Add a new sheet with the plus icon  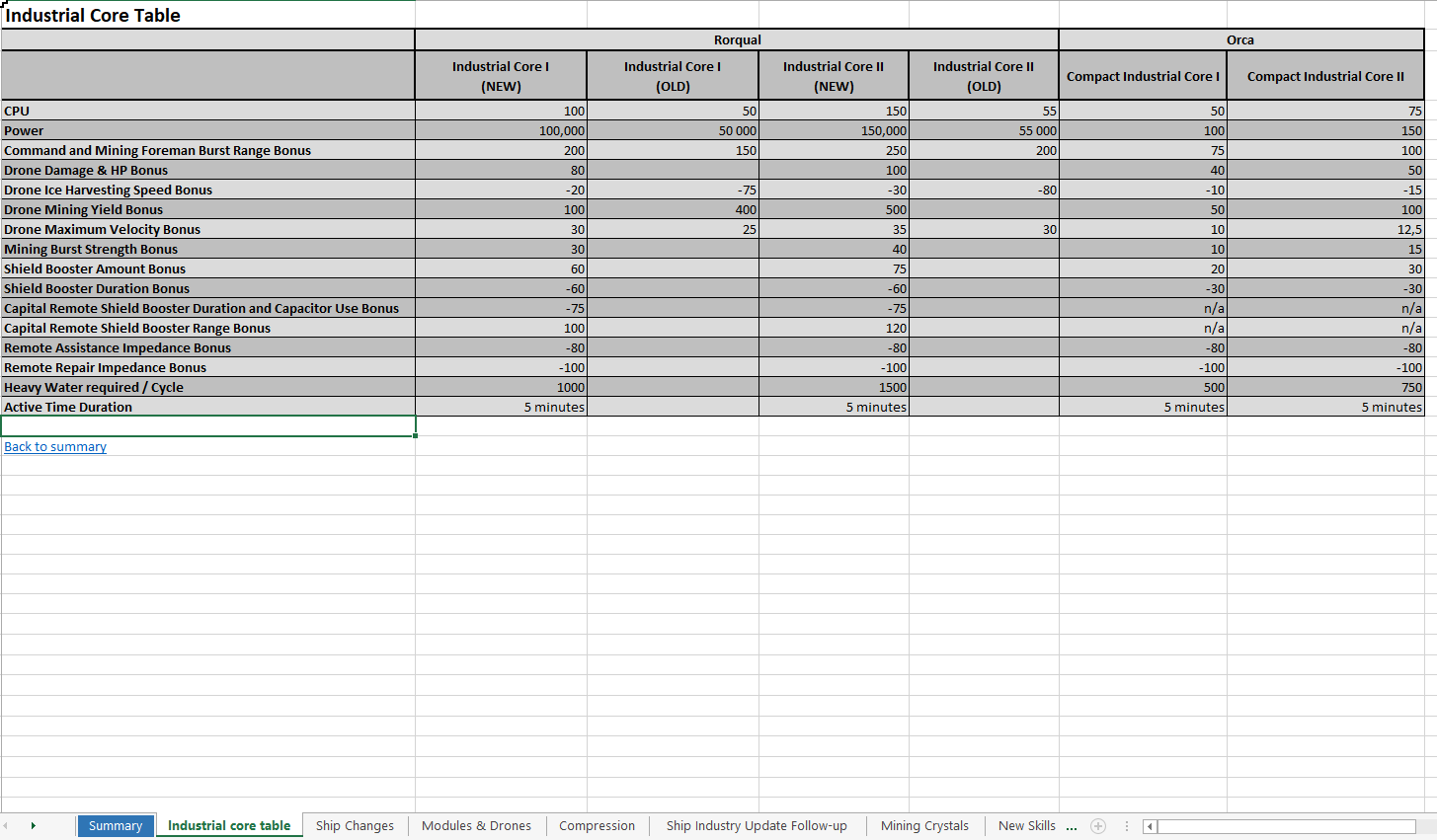pyautogui.click(x=1098, y=826)
